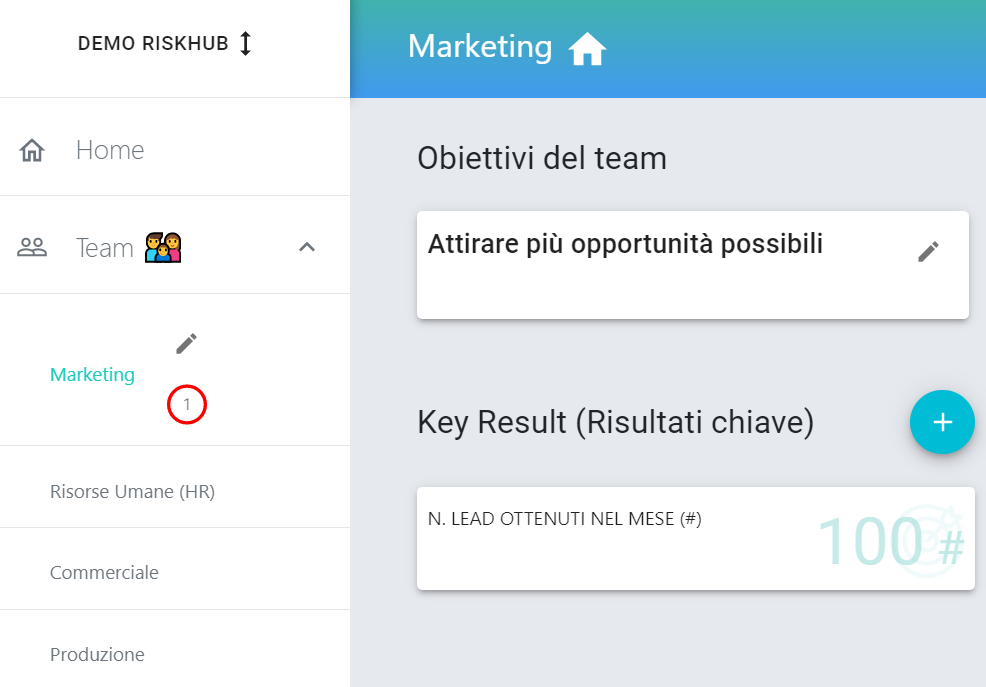Open the DEMO RISKHUB workspace selector
The image size is (986, 687).
click(x=165, y=43)
